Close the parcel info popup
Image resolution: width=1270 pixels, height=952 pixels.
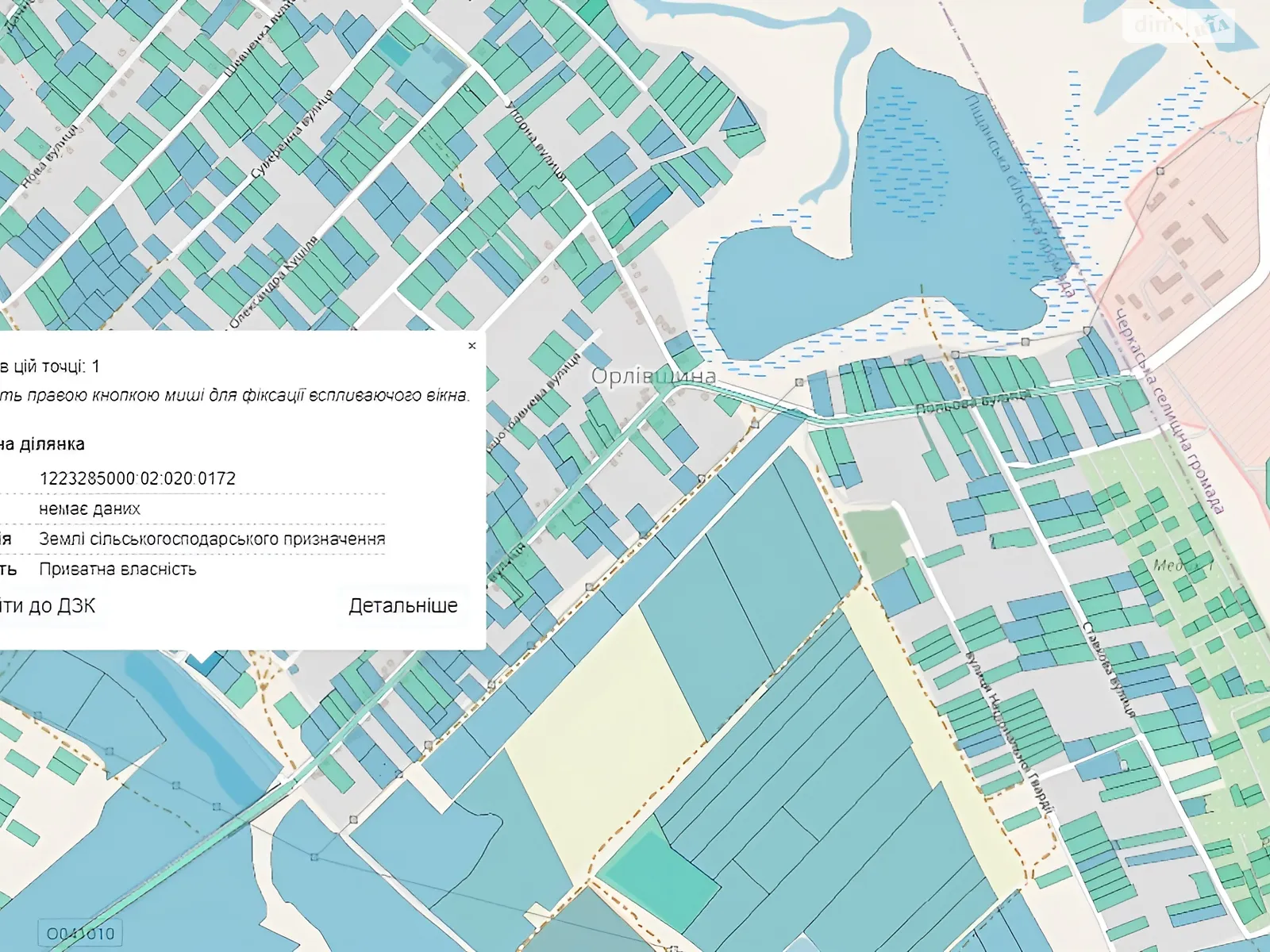(x=472, y=346)
